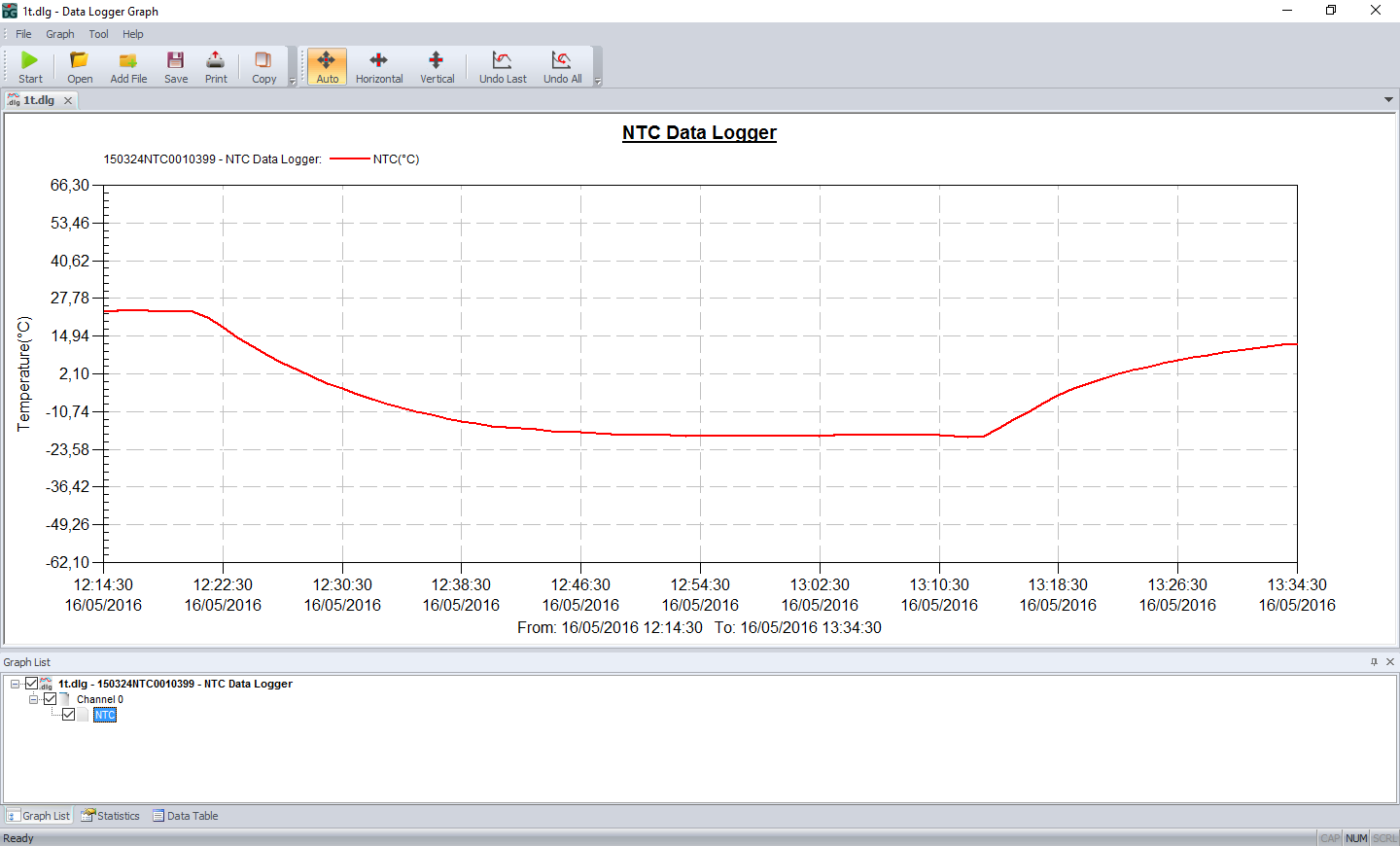This screenshot has width=1400, height=846.
Task: Open a data log file
Action: (79, 66)
